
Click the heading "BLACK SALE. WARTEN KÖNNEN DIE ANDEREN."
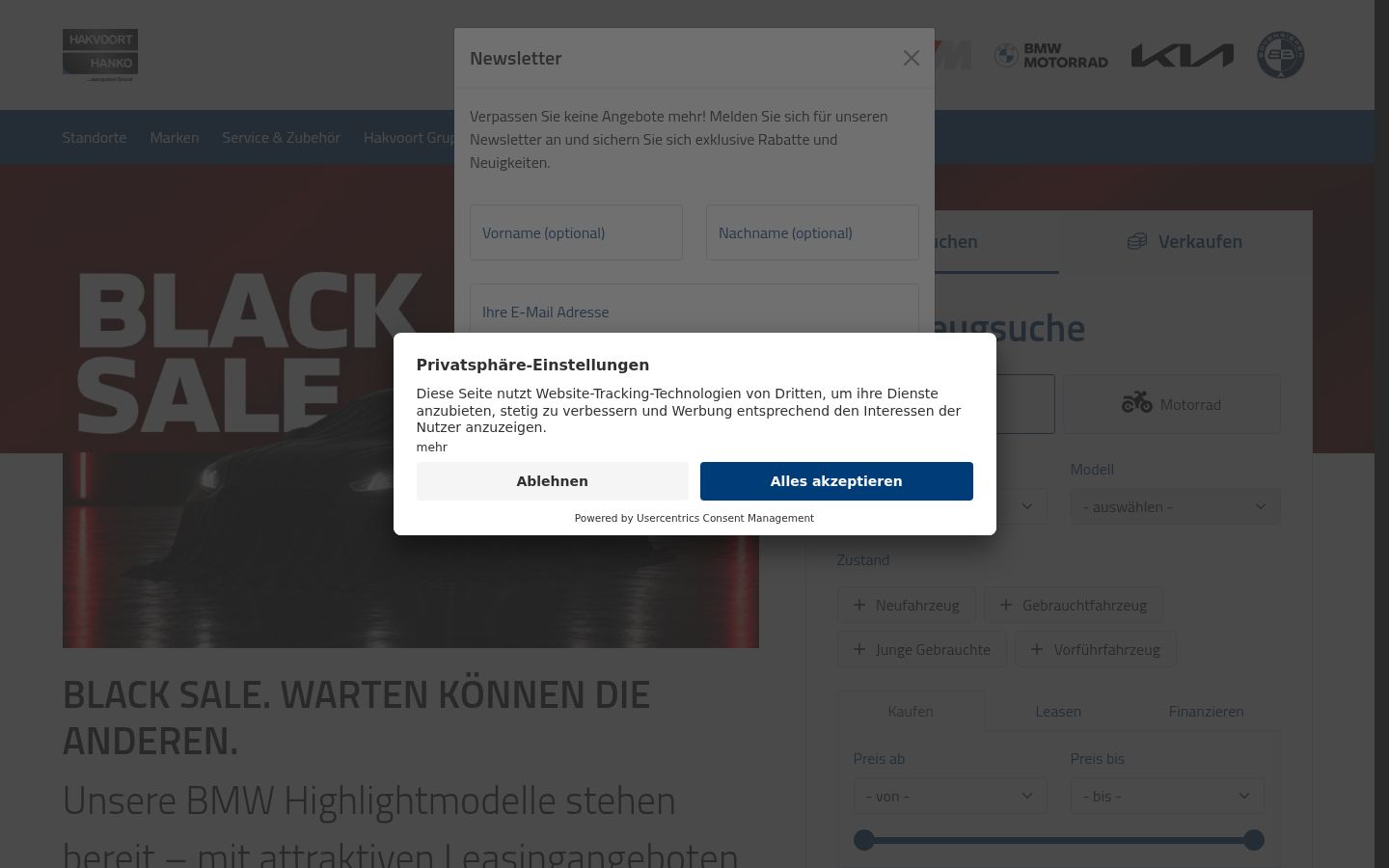(357, 717)
